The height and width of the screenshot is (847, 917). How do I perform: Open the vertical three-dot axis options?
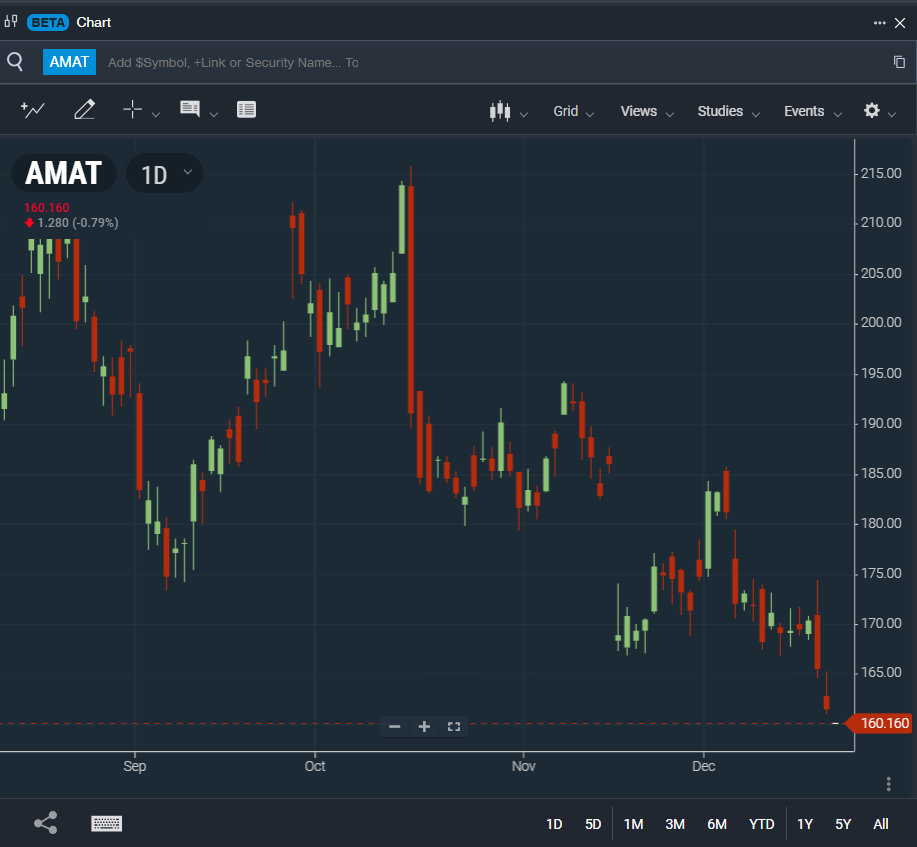(888, 784)
